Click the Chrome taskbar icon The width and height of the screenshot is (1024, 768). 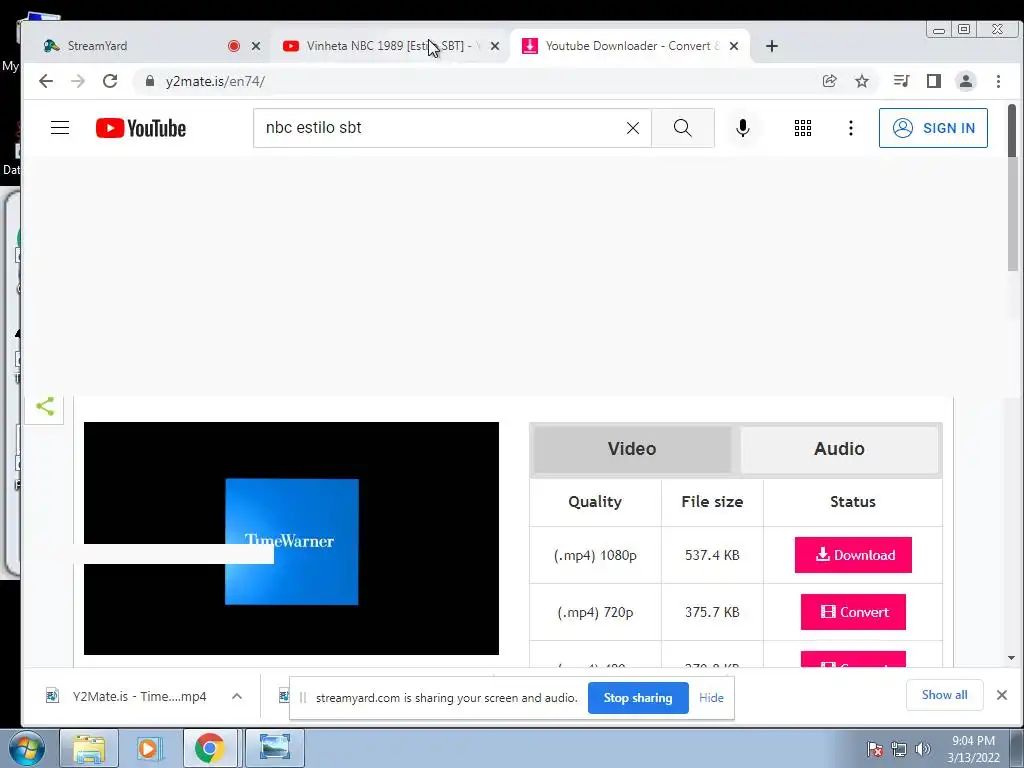(x=209, y=748)
